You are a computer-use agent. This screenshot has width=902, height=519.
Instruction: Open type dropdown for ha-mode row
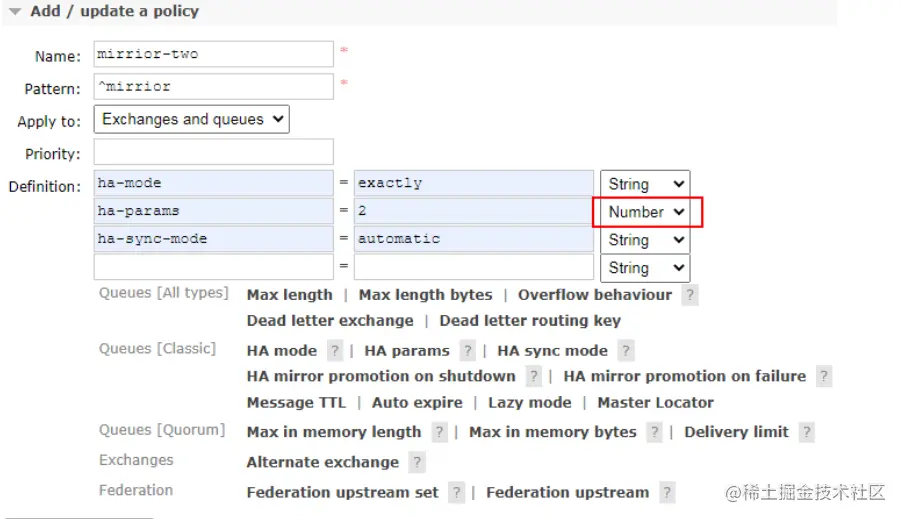[645, 184]
